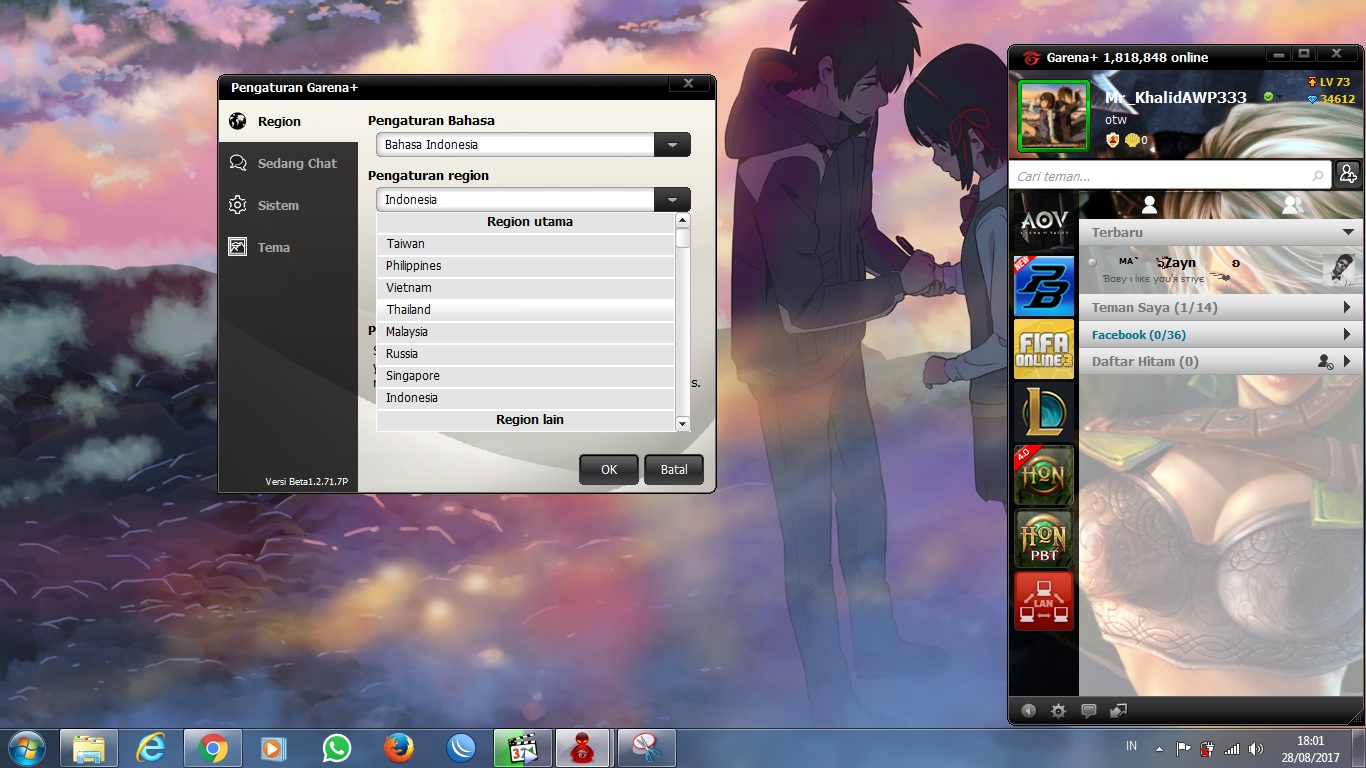Choose Philippines from the region list
The image size is (1366, 768).
click(x=526, y=266)
